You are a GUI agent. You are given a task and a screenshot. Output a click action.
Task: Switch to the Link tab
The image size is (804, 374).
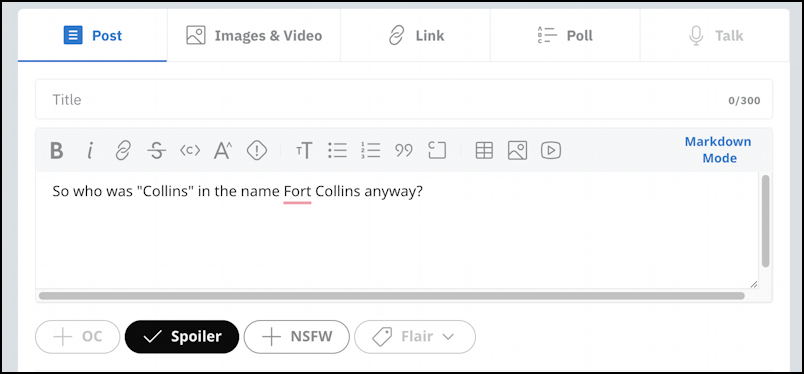coord(415,35)
